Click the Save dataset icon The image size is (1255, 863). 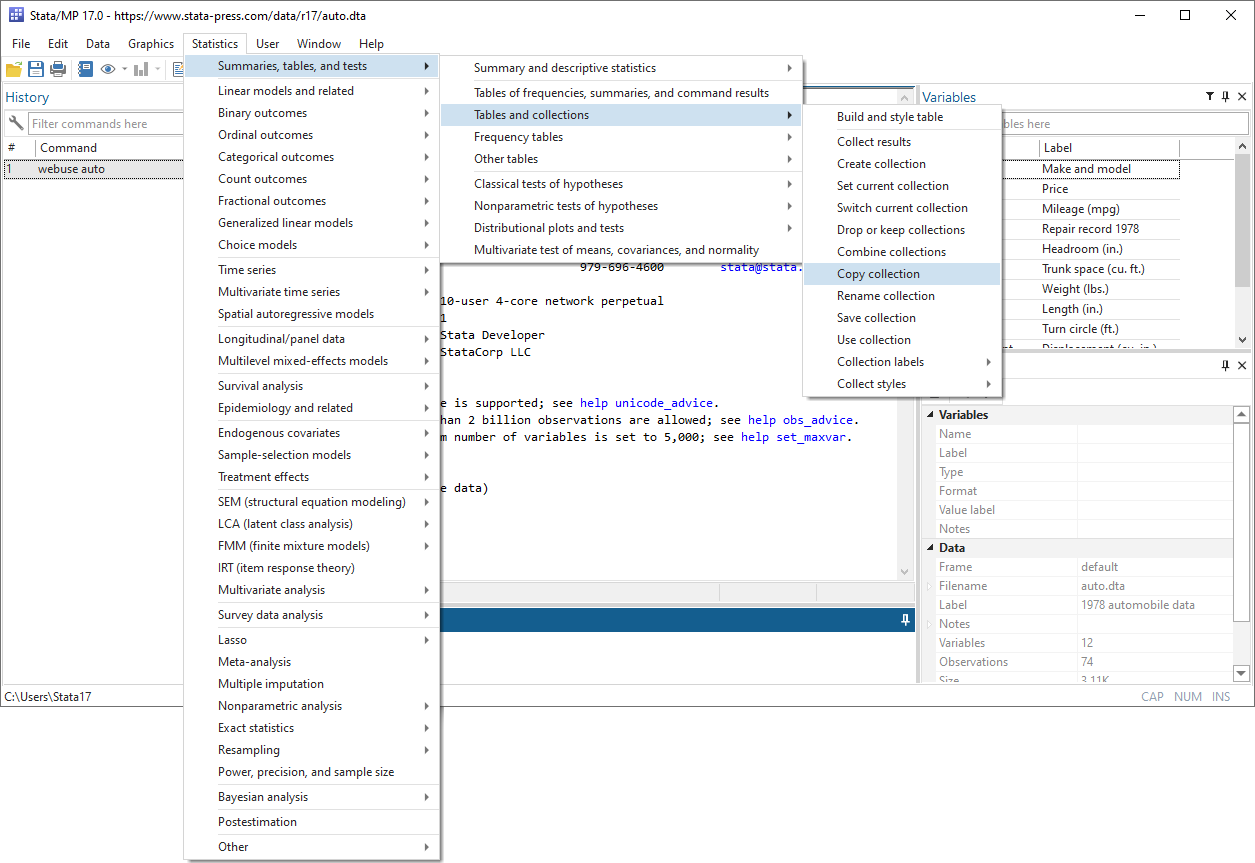pos(36,68)
